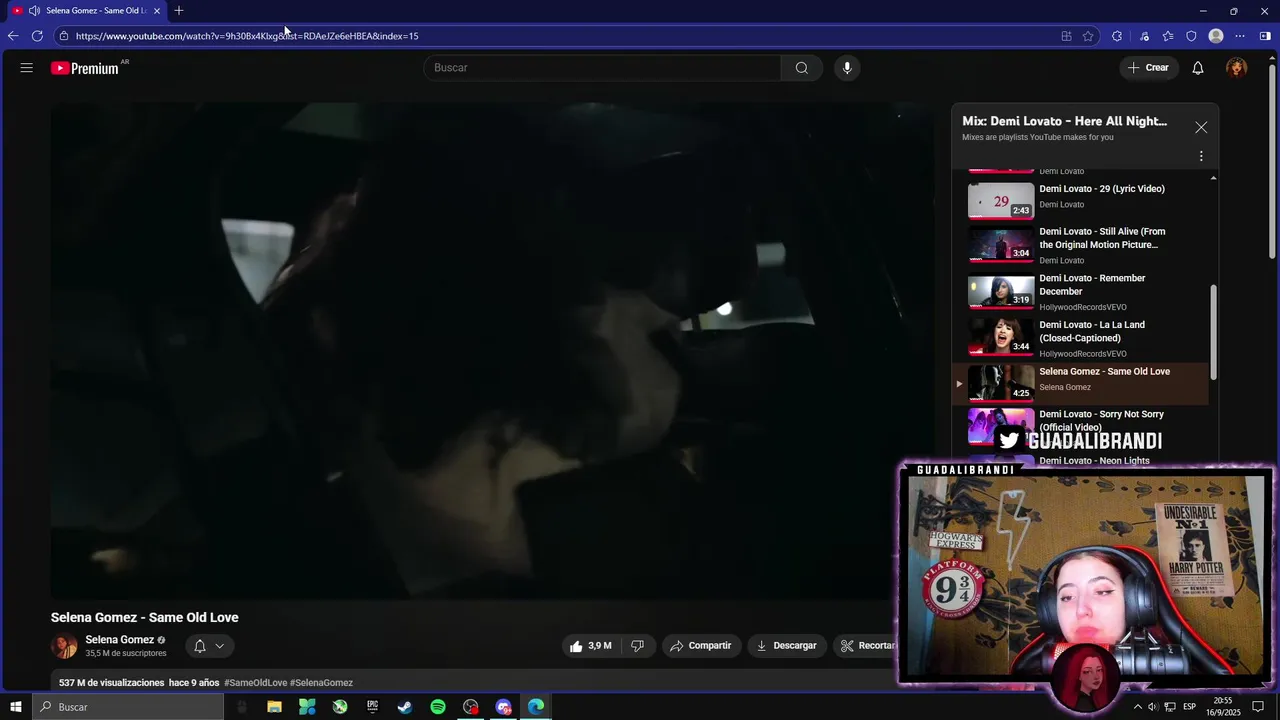1280x720 pixels.
Task: Open the shield browser essentials icon
Action: coord(1191,36)
